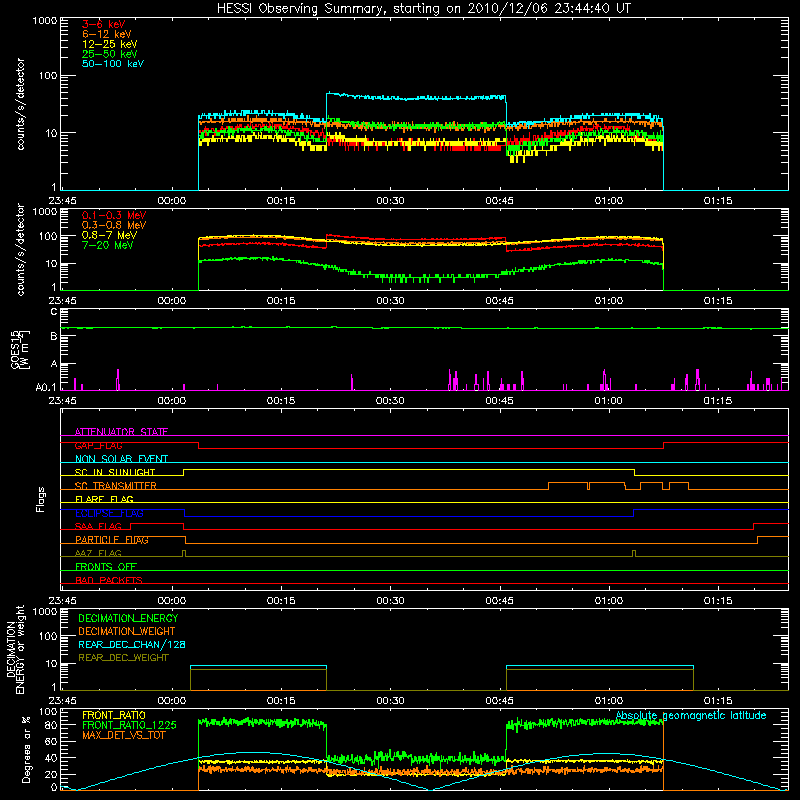The width and height of the screenshot is (800, 800).
Task: Select the GAP_FLAG label
Action: [98, 445]
